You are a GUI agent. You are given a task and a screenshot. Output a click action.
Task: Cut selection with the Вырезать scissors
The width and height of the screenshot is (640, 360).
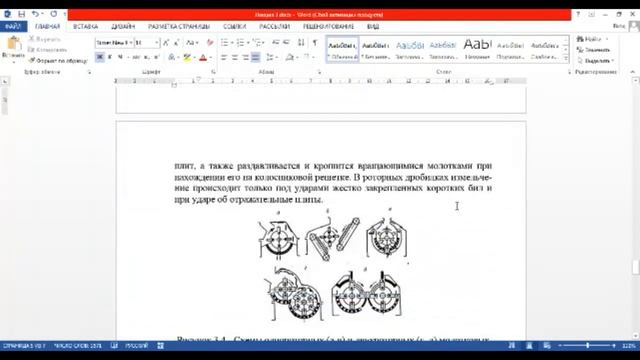44,39
